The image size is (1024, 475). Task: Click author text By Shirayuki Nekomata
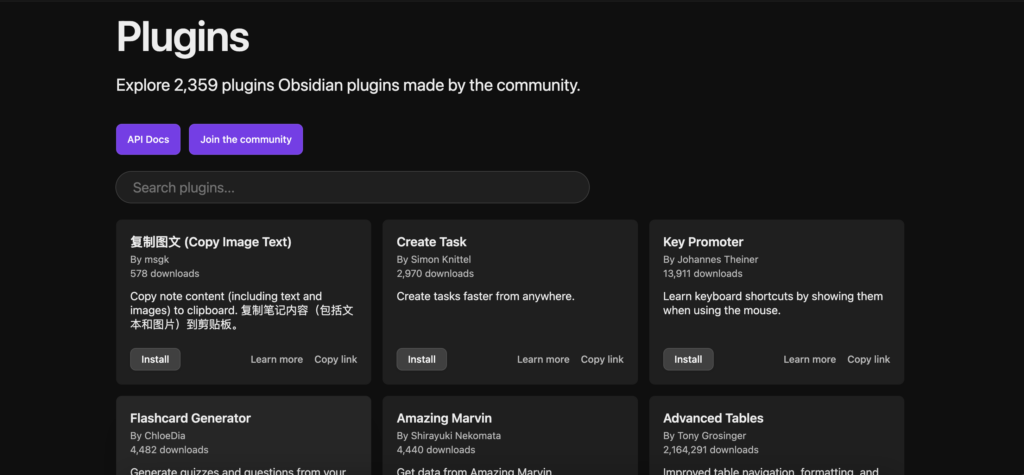tap(449, 436)
